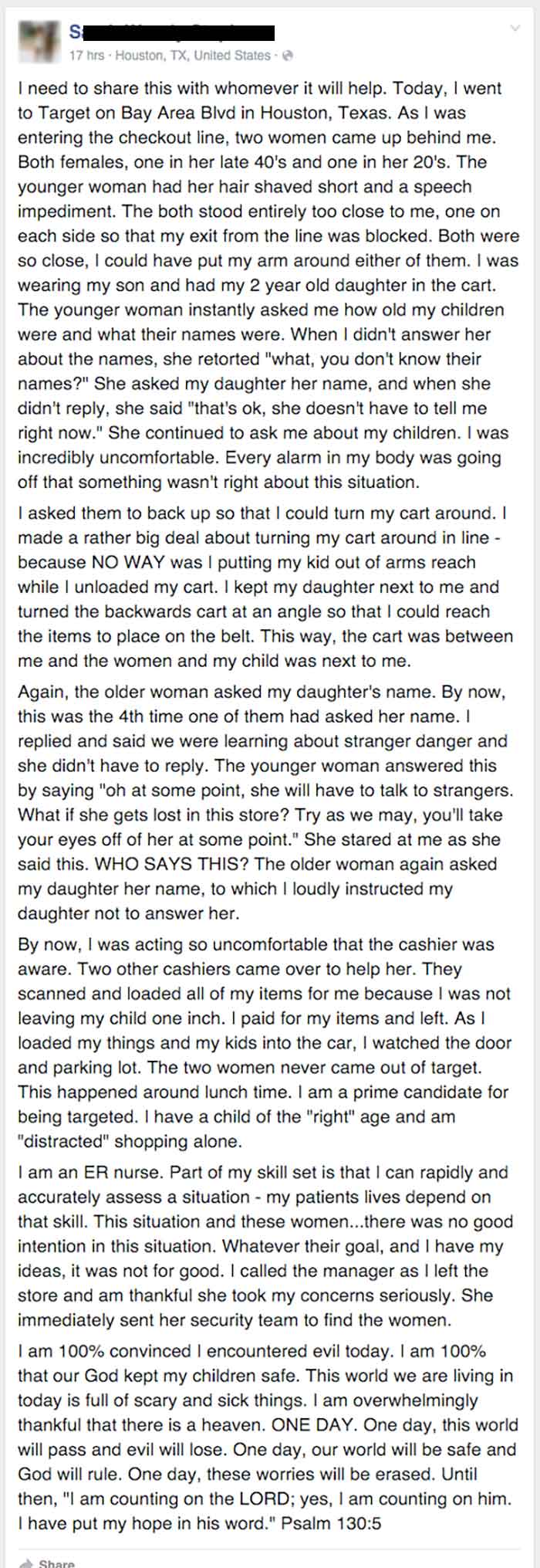Click the '17 hrs' timestamp
The height and width of the screenshot is (1568, 540).
86,56
